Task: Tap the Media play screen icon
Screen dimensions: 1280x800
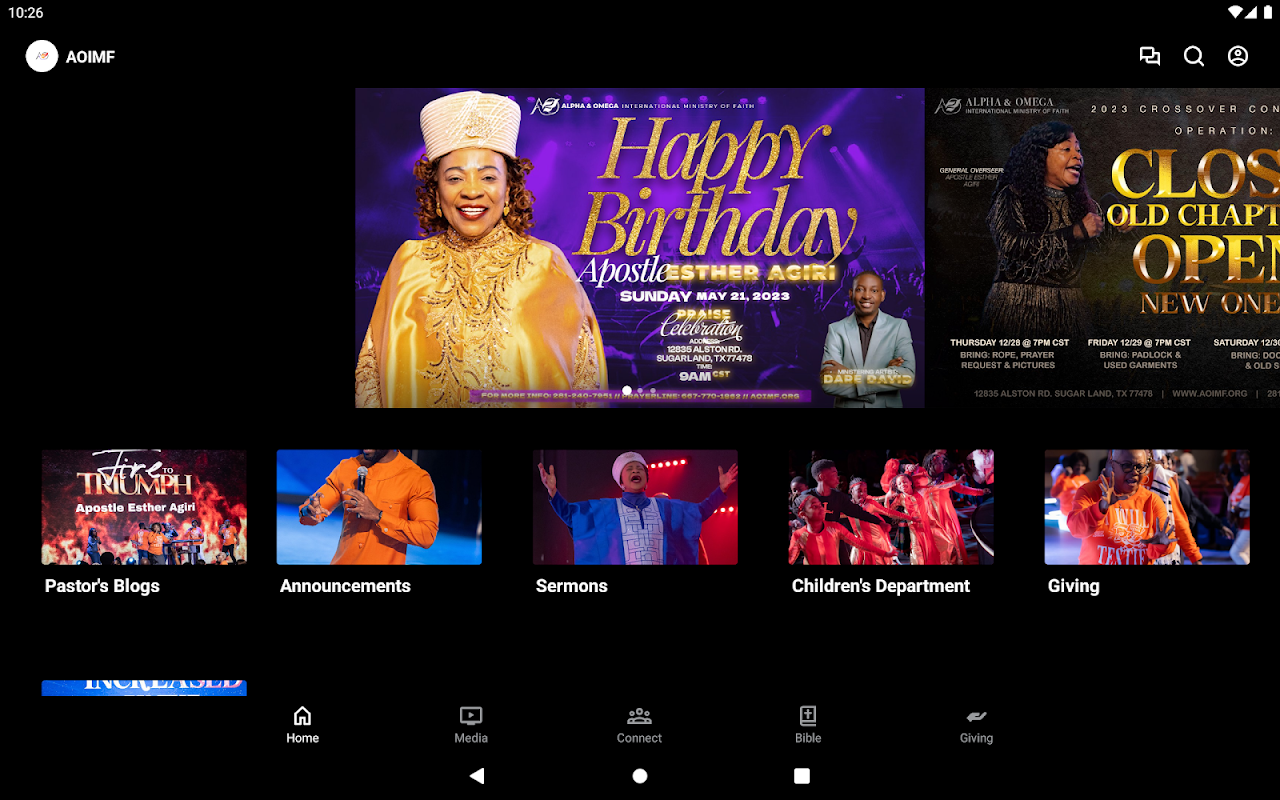Action: coord(471,716)
